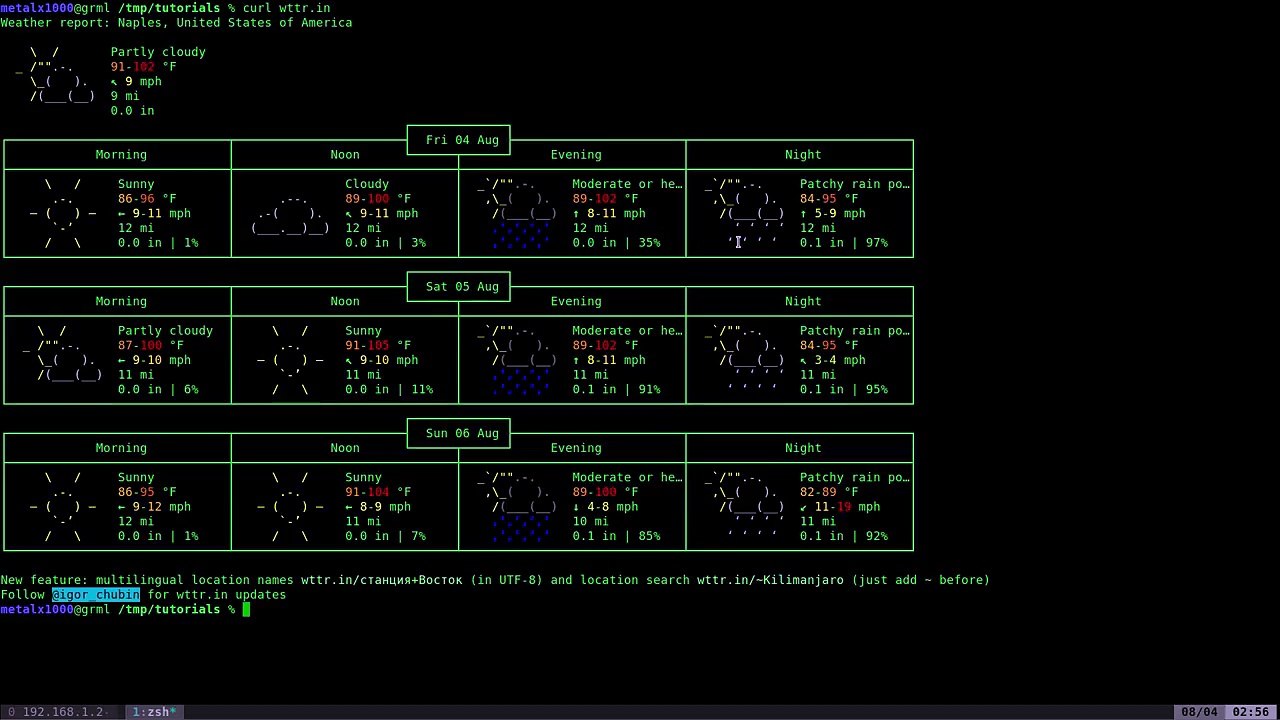Screen dimensions: 1280x720
Task: Click Friday evening's heavy rain ASCII icon
Action: pos(517,213)
